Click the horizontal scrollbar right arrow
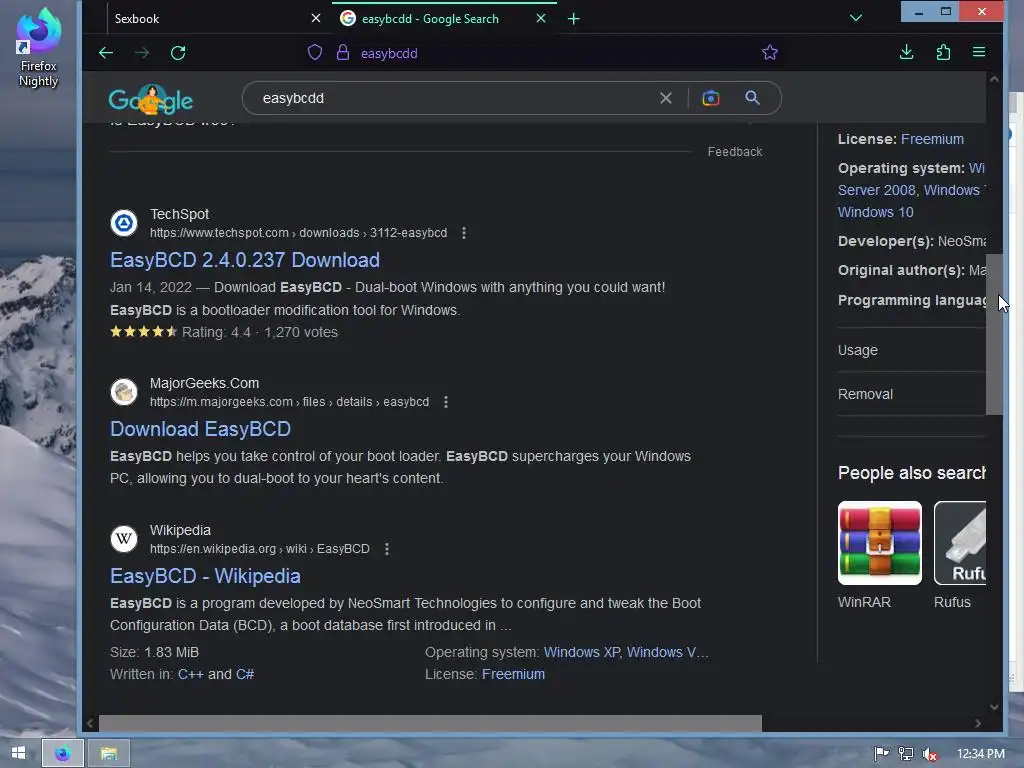The width and height of the screenshot is (1024, 768). click(978, 723)
